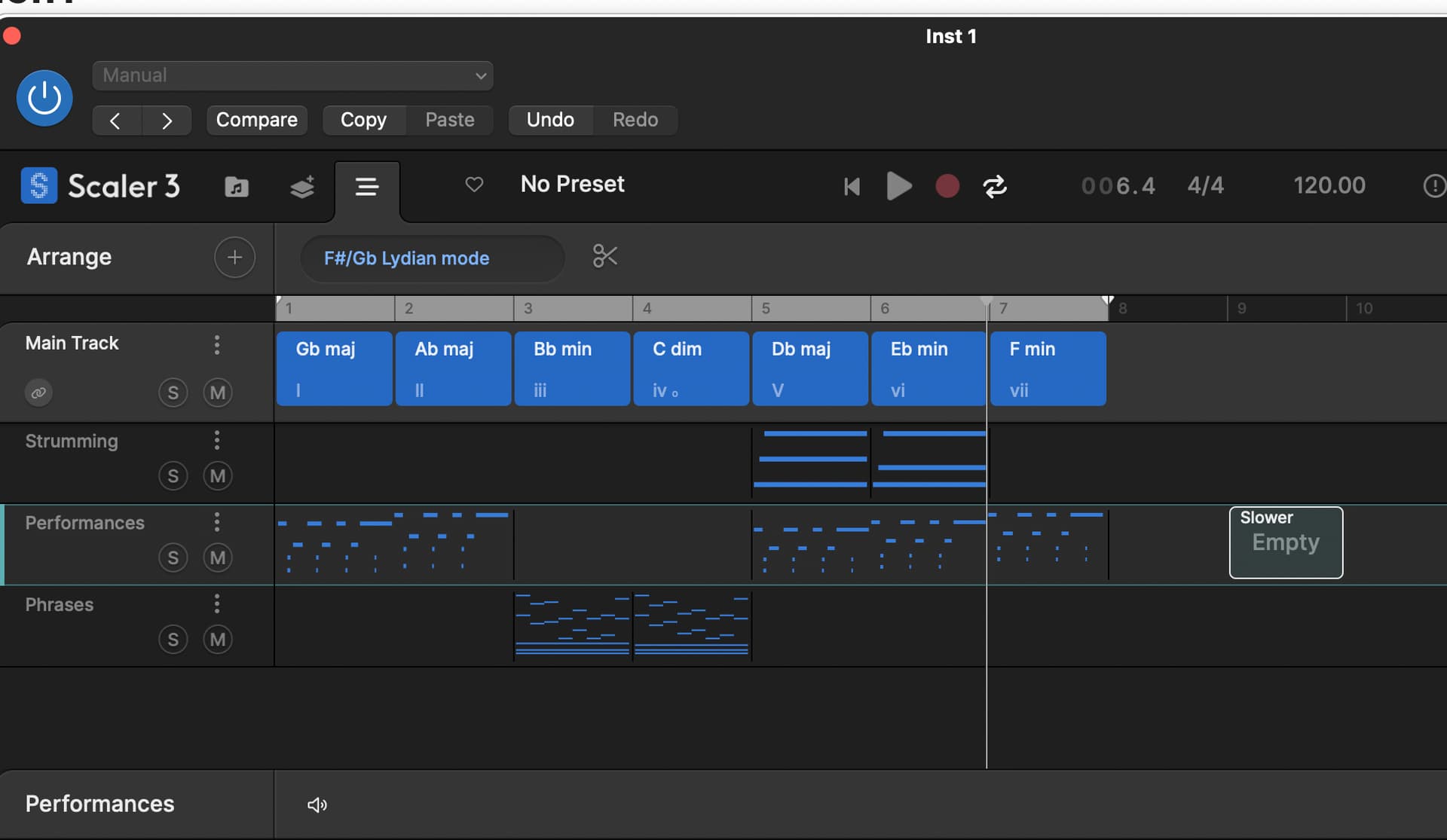Toggle the plugin power button
Screen dimensions: 1447x840
(x=44, y=98)
